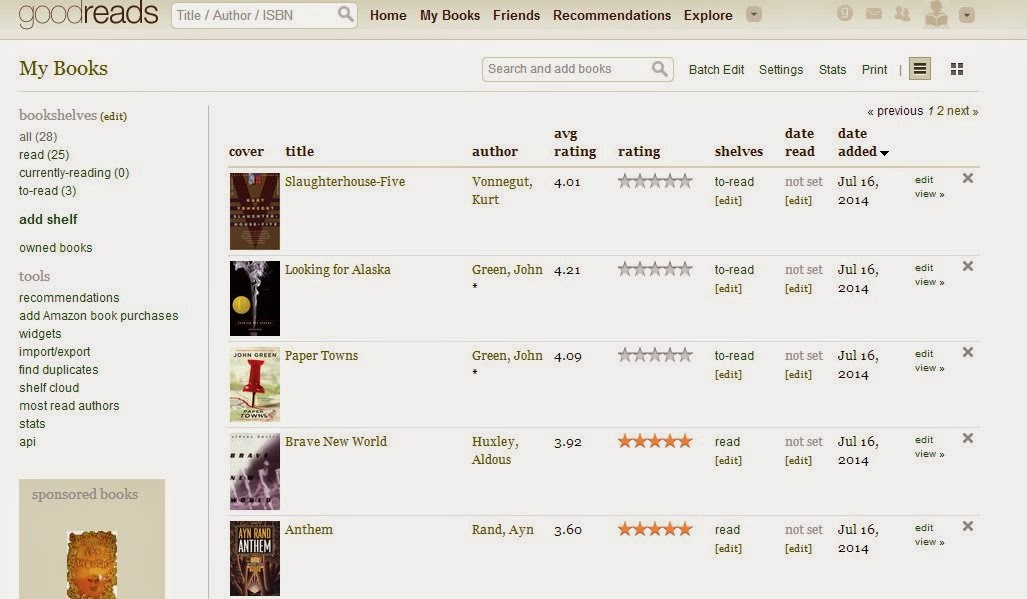This screenshot has height=599, width=1027.
Task: Edit bookshelves via (edit) link
Action: [113, 116]
